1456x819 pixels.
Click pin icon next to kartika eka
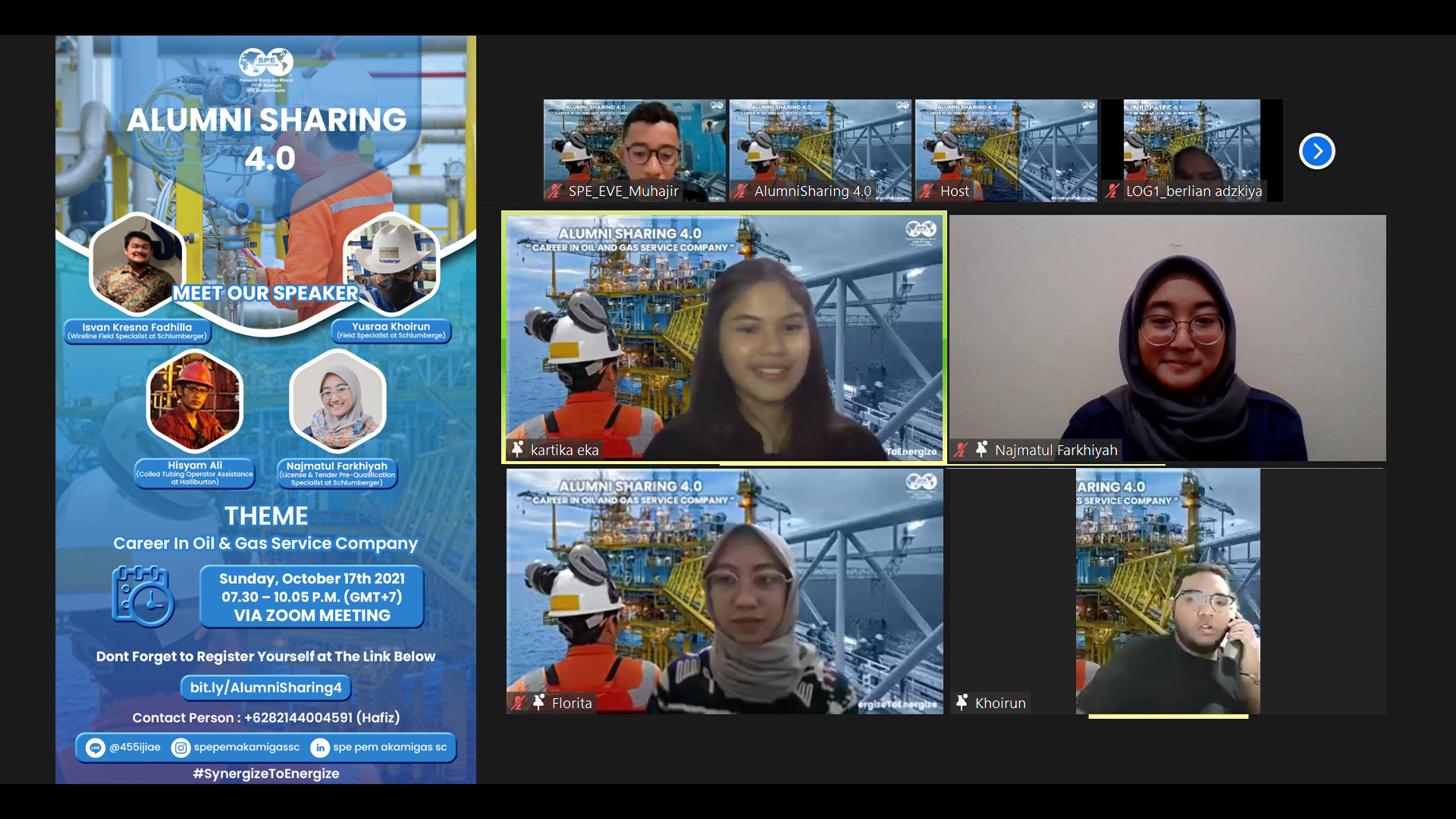518,450
